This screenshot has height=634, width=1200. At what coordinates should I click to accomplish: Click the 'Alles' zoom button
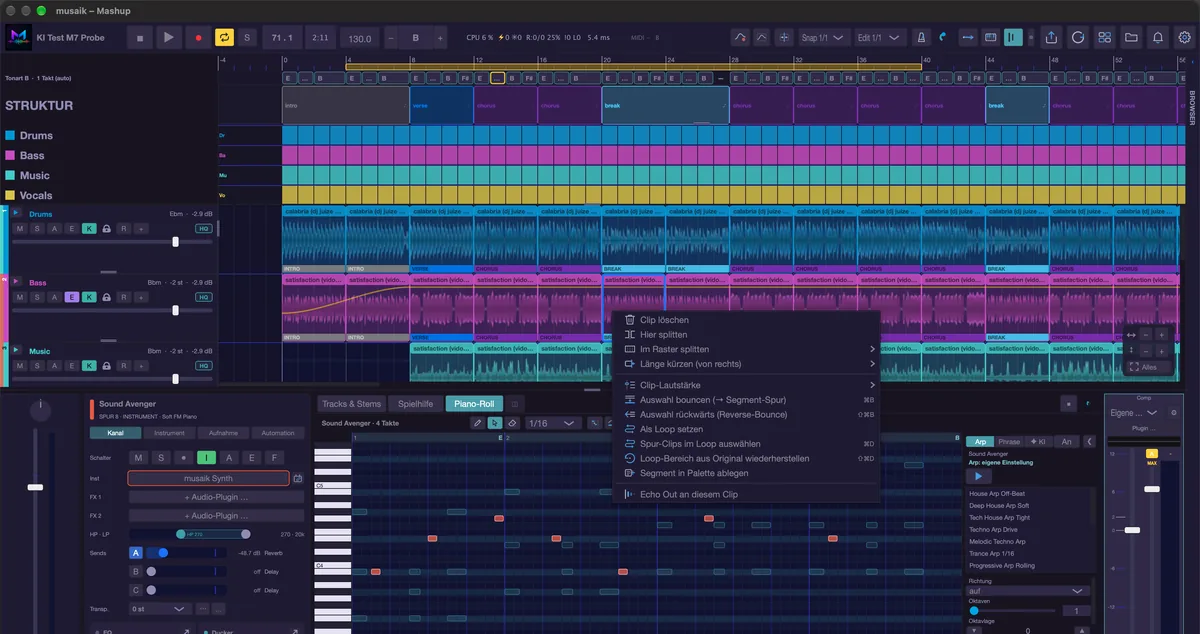pyautogui.click(x=1148, y=367)
